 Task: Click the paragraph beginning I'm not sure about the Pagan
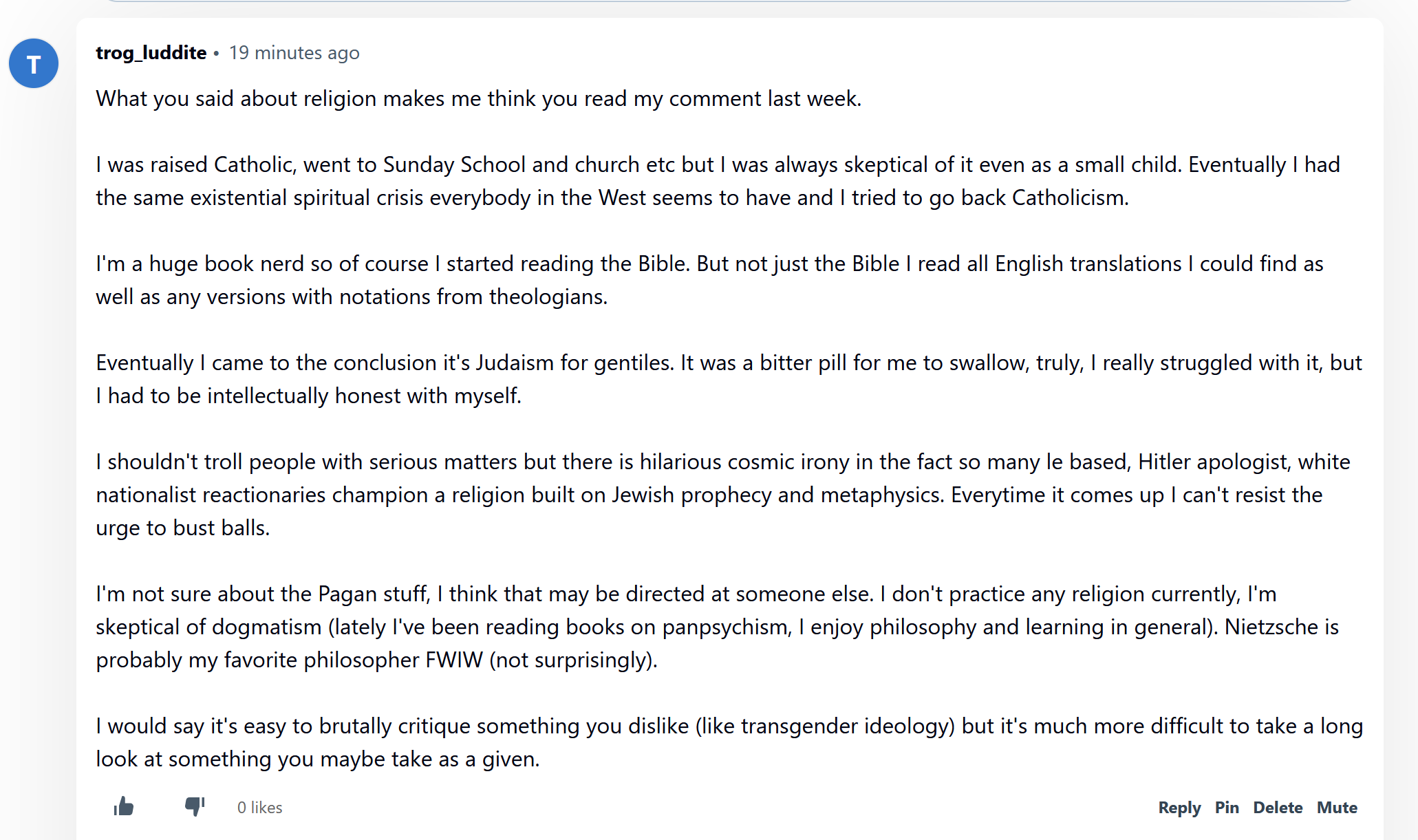click(718, 627)
